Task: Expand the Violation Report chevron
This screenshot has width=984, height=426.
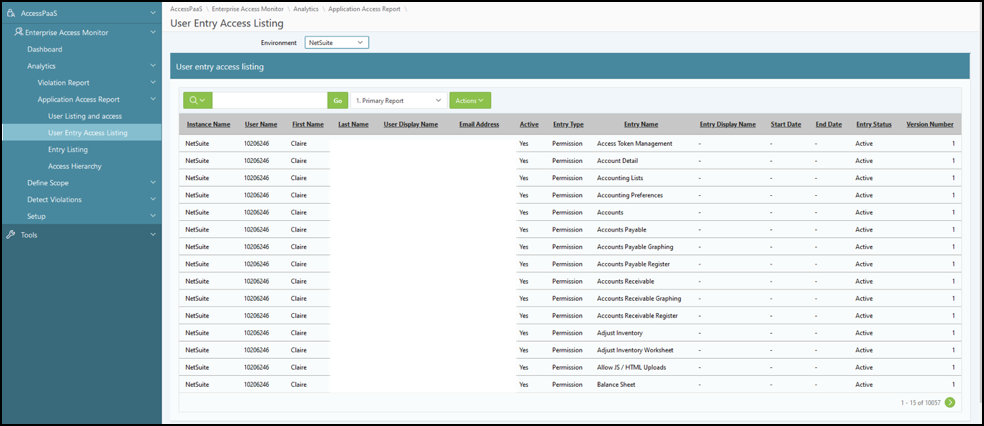Action: pos(153,82)
